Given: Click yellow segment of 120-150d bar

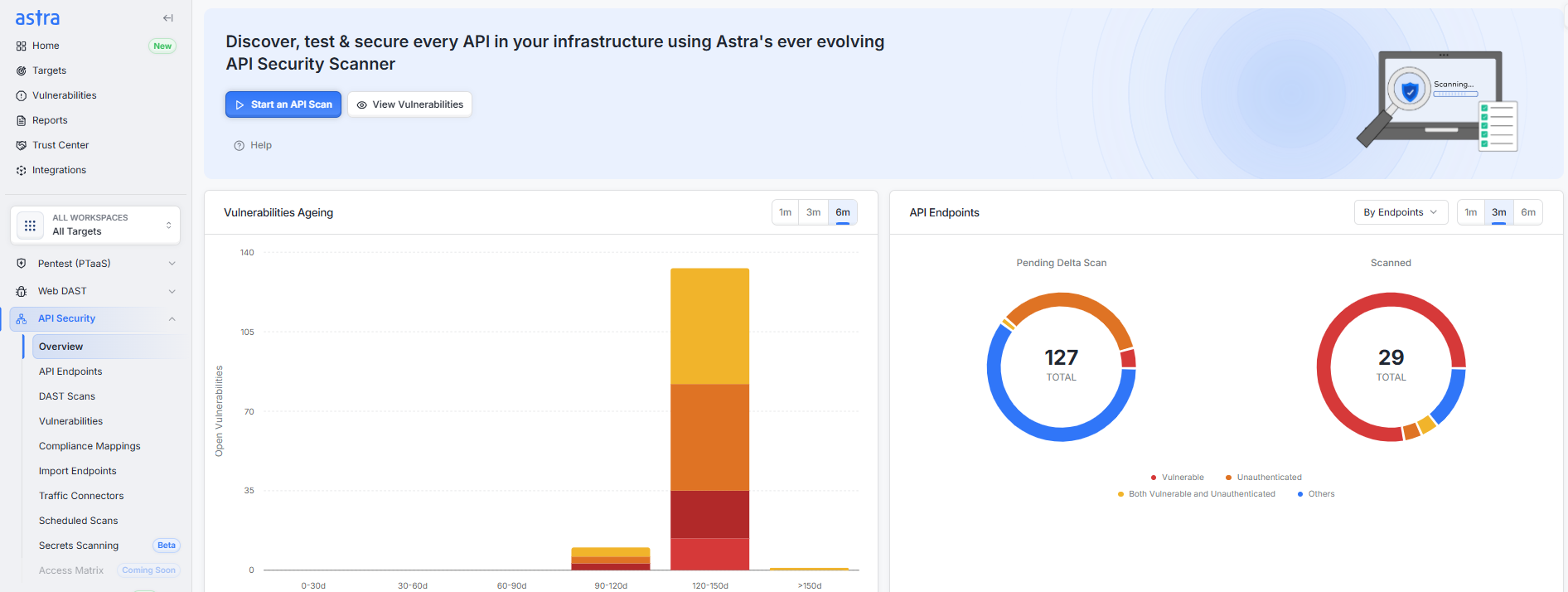Looking at the screenshot, I should [x=709, y=326].
